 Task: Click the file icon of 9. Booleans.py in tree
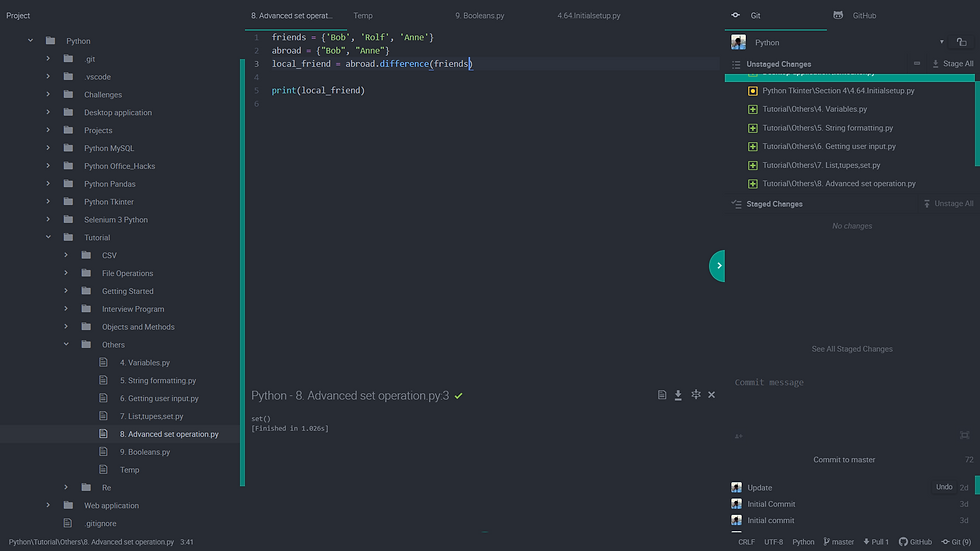103,452
